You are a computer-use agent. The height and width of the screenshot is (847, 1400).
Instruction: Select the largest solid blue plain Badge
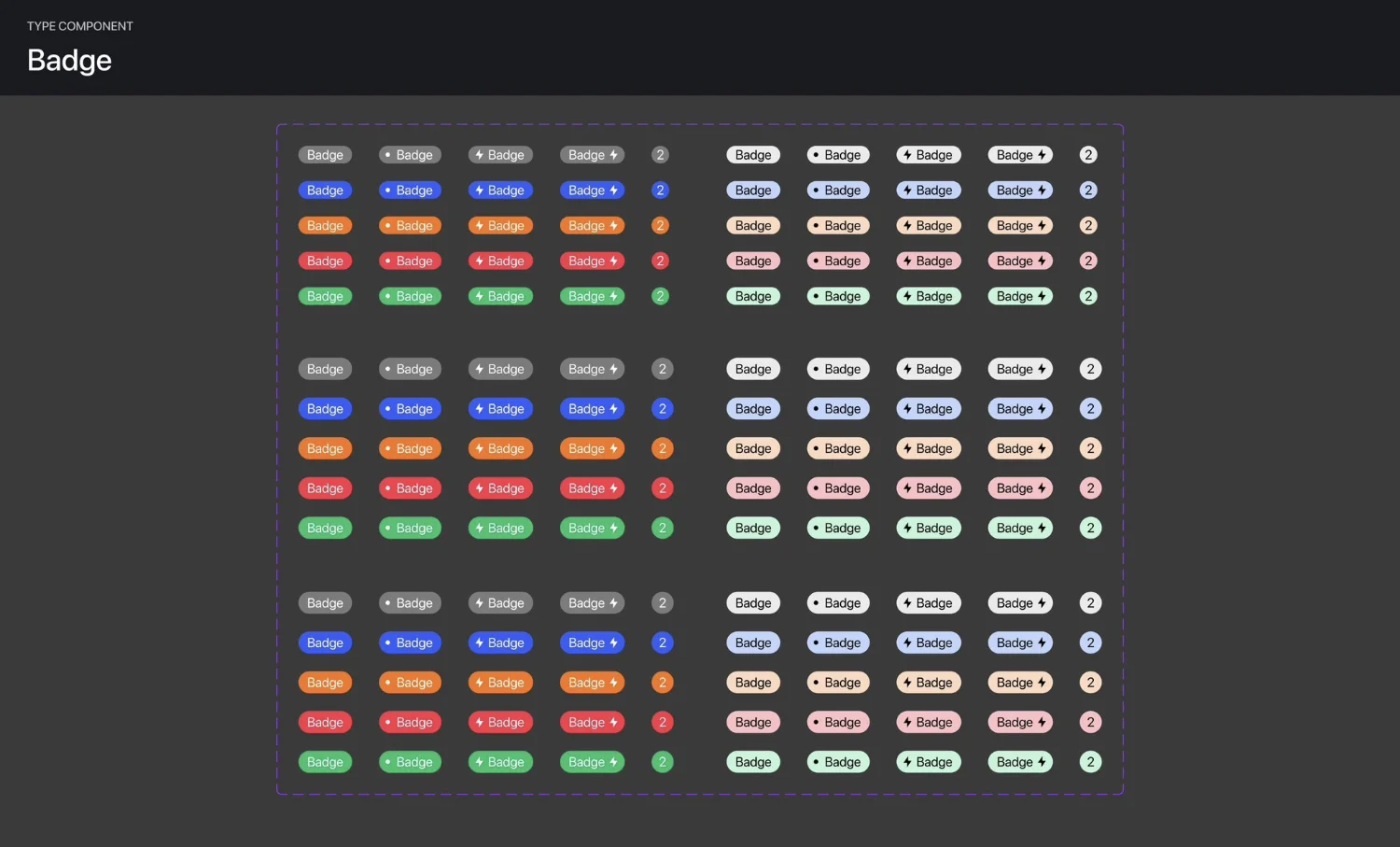(x=325, y=642)
